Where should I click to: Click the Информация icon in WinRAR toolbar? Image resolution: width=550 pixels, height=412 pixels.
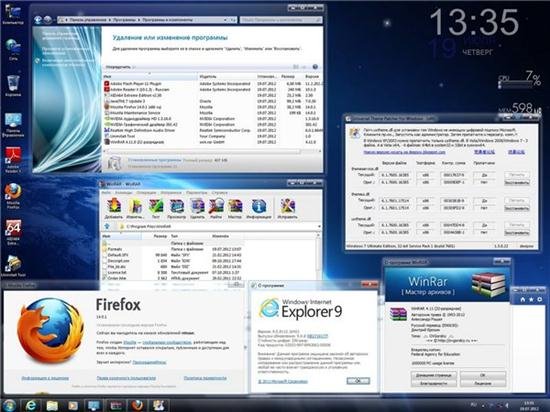tap(259, 208)
